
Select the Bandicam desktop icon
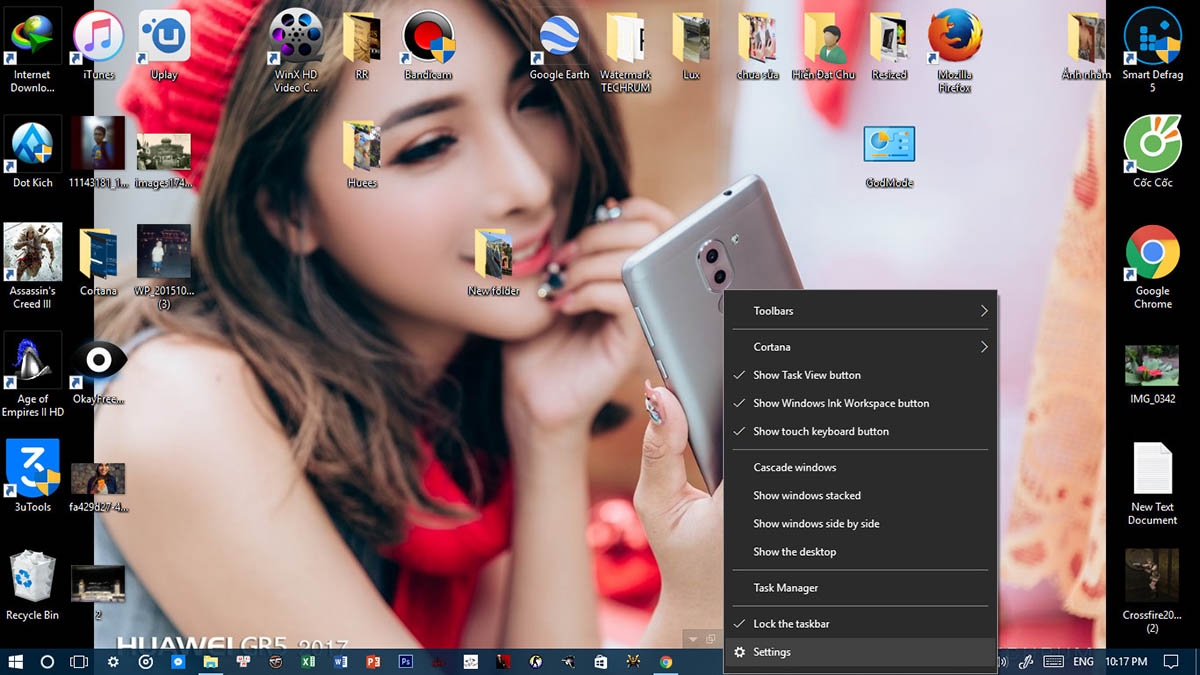coord(428,45)
